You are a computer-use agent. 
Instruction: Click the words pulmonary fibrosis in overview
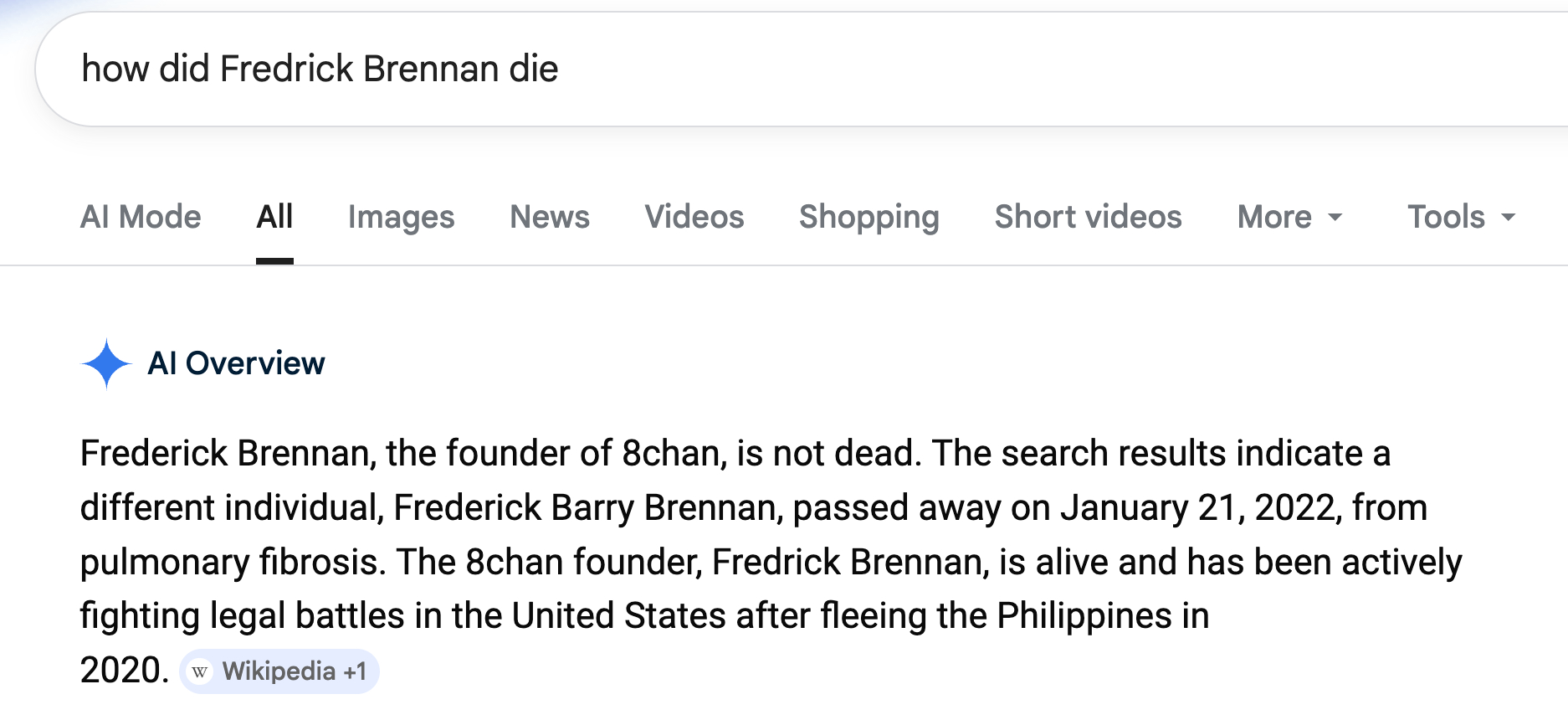pos(232,562)
